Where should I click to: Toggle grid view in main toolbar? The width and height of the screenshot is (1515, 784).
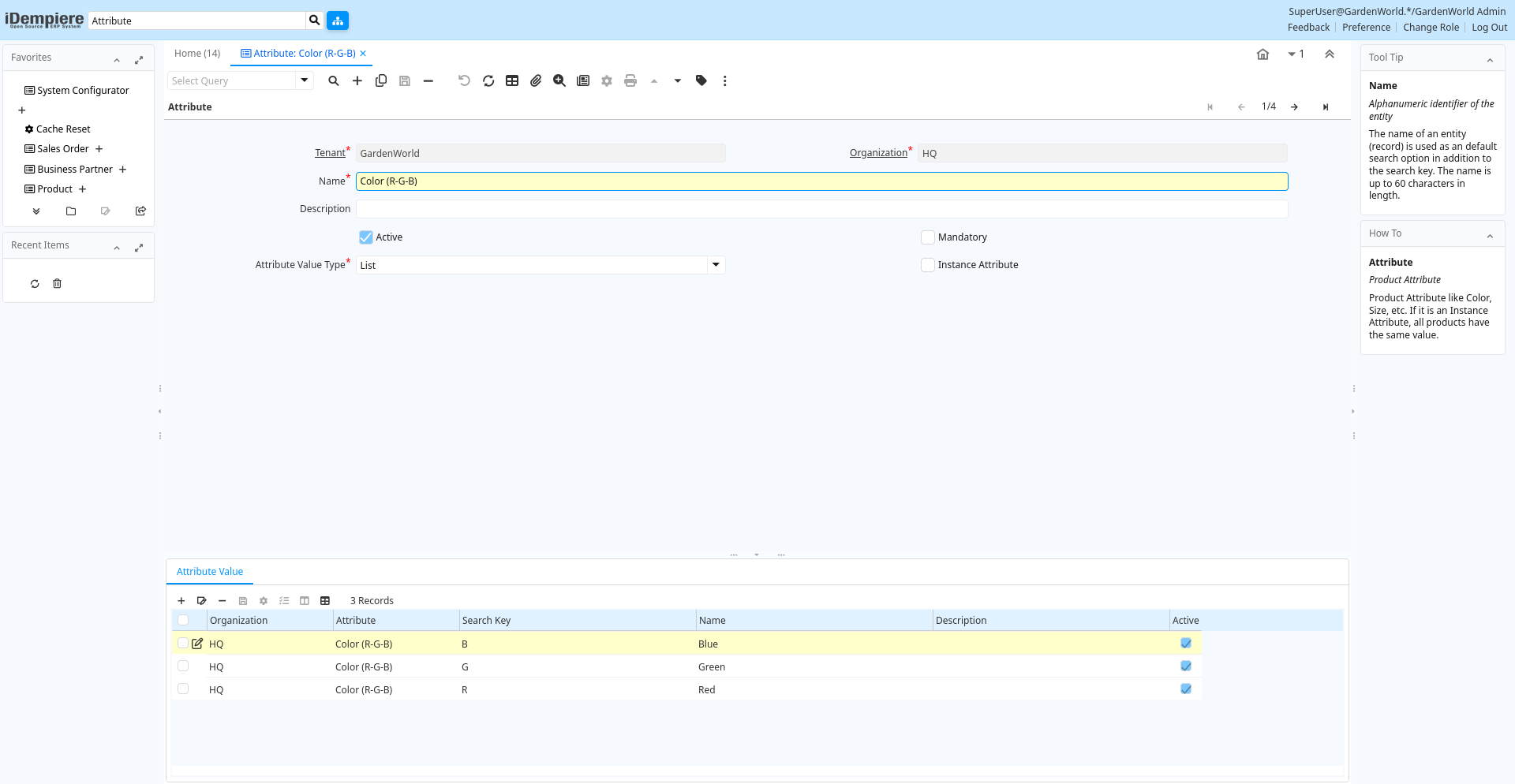tap(512, 80)
